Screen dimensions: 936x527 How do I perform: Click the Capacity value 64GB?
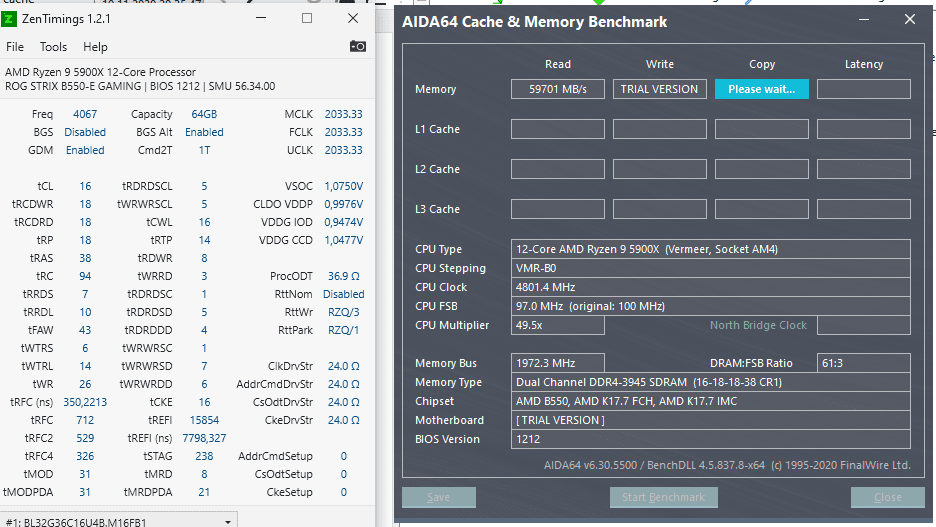click(x=204, y=114)
